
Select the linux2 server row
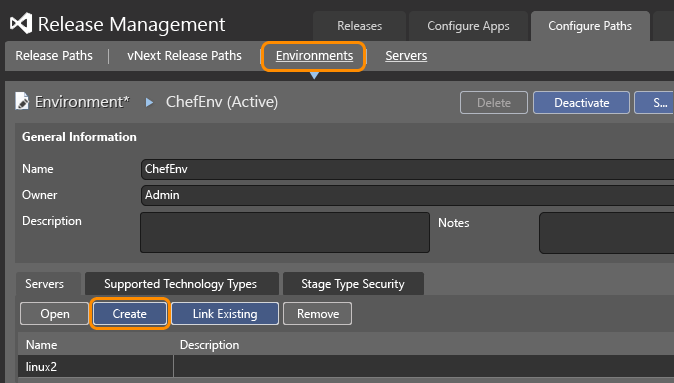pyautogui.click(x=346, y=367)
